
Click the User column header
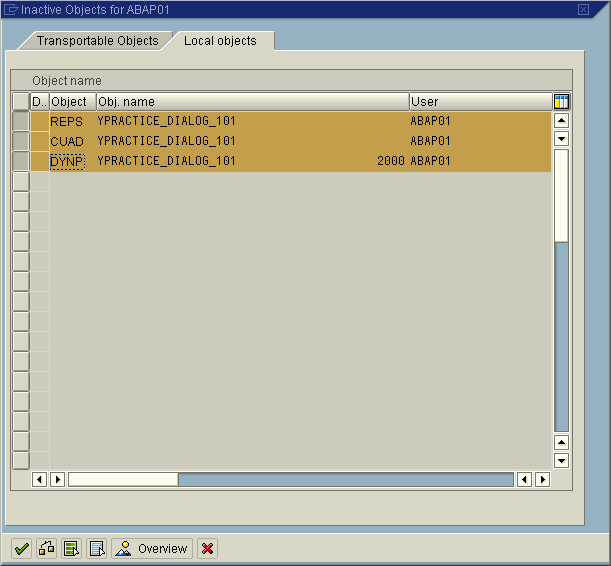pyautogui.click(x=480, y=101)
